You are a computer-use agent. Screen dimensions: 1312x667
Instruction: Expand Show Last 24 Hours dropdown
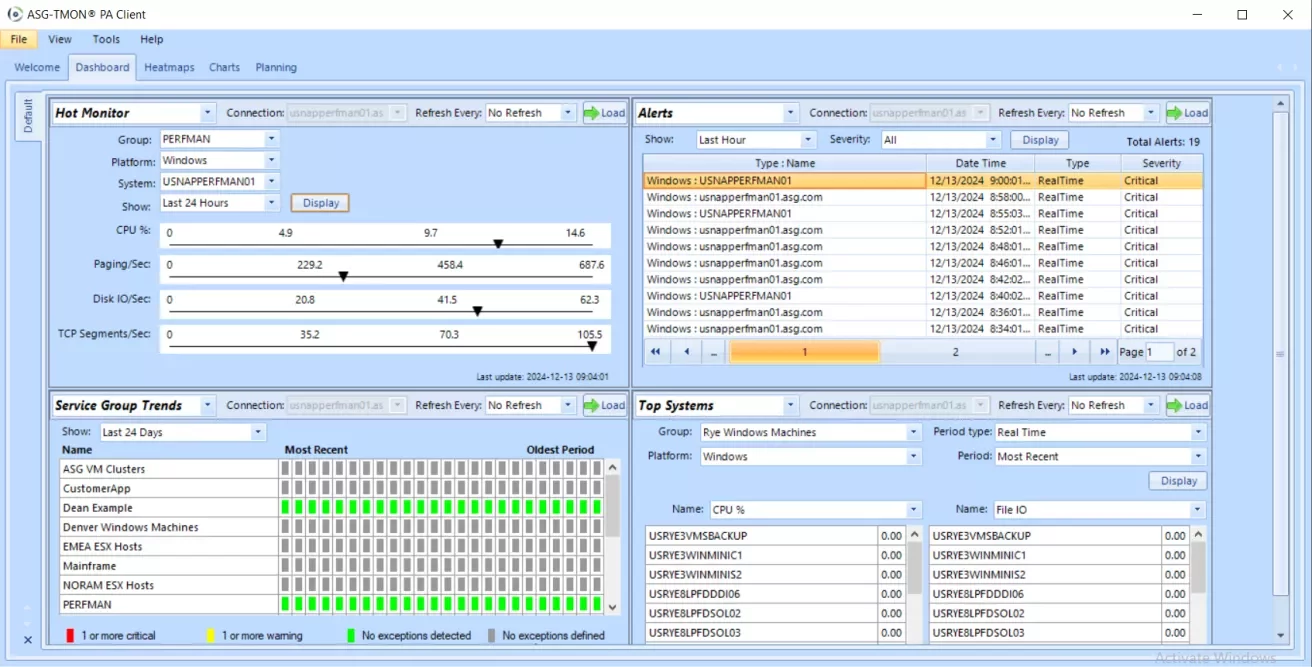(x=272, y=203)
